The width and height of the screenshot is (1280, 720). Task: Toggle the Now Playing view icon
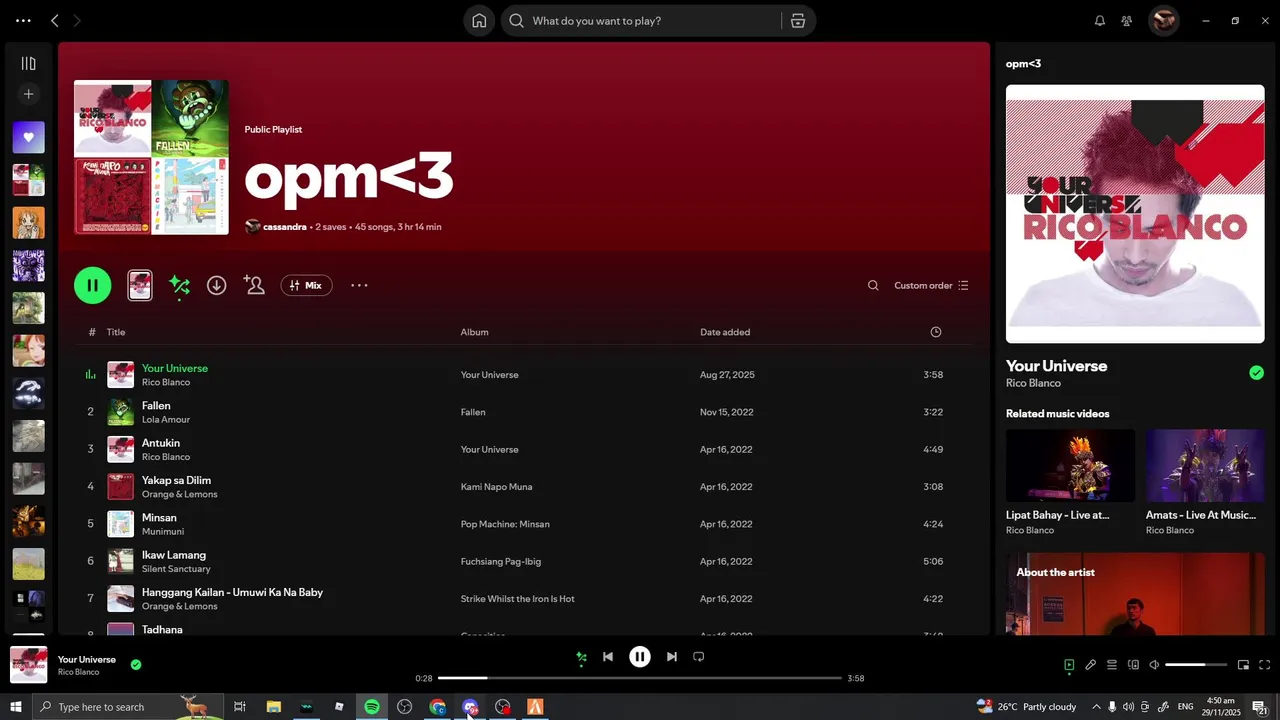[x=1069, y=665]
